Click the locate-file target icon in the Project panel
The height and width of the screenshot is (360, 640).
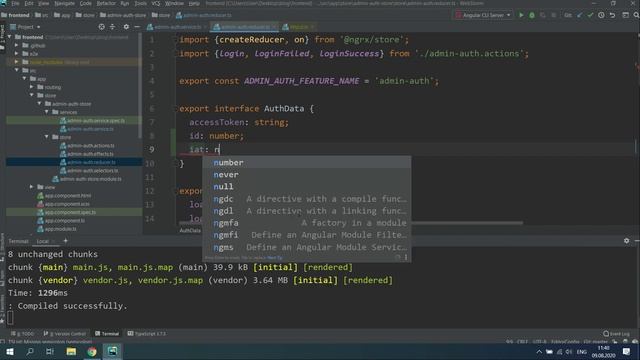[x=101, y=27]
